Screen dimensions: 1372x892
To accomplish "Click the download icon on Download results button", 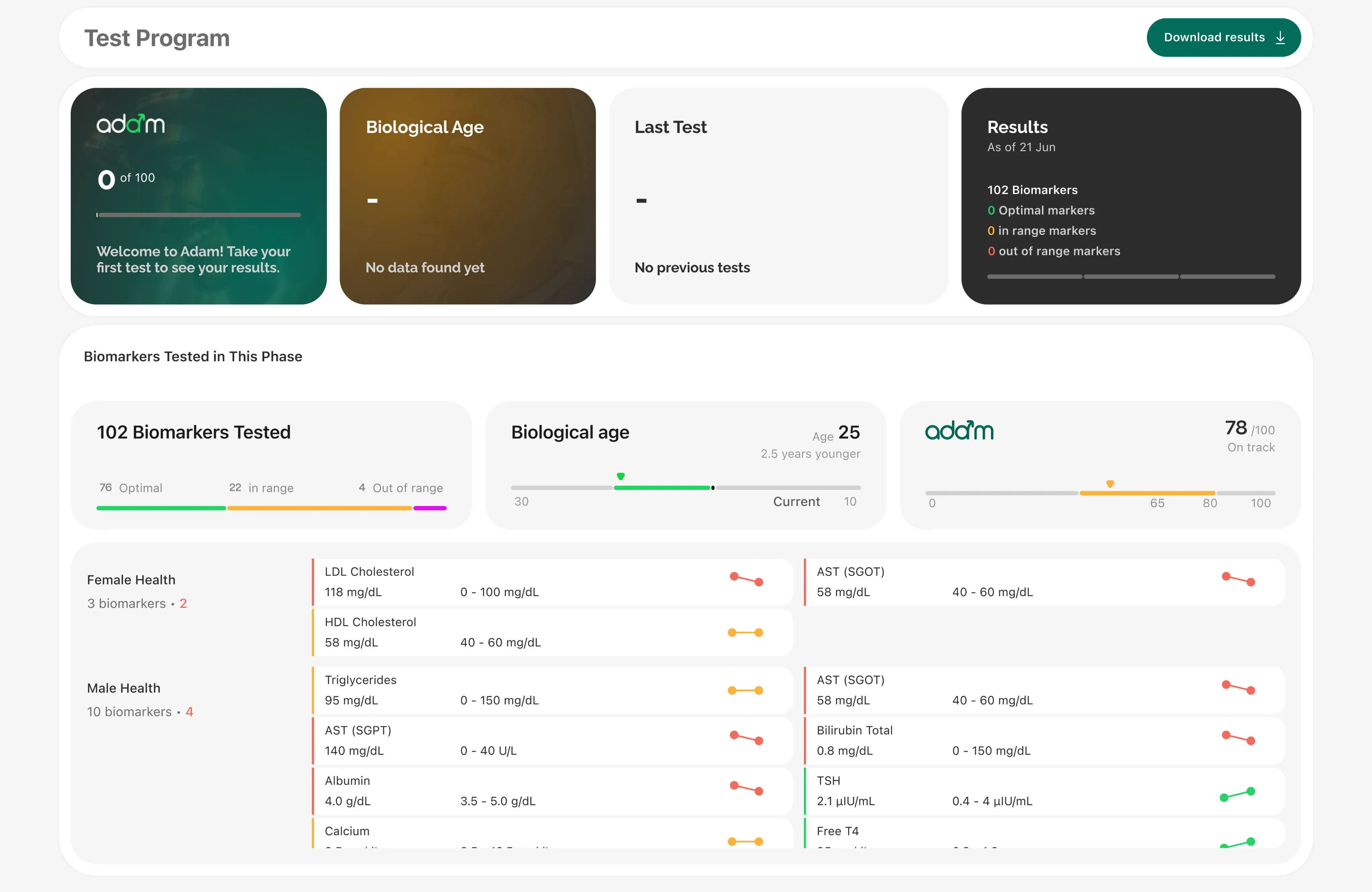I will [x=1280, y=37].
